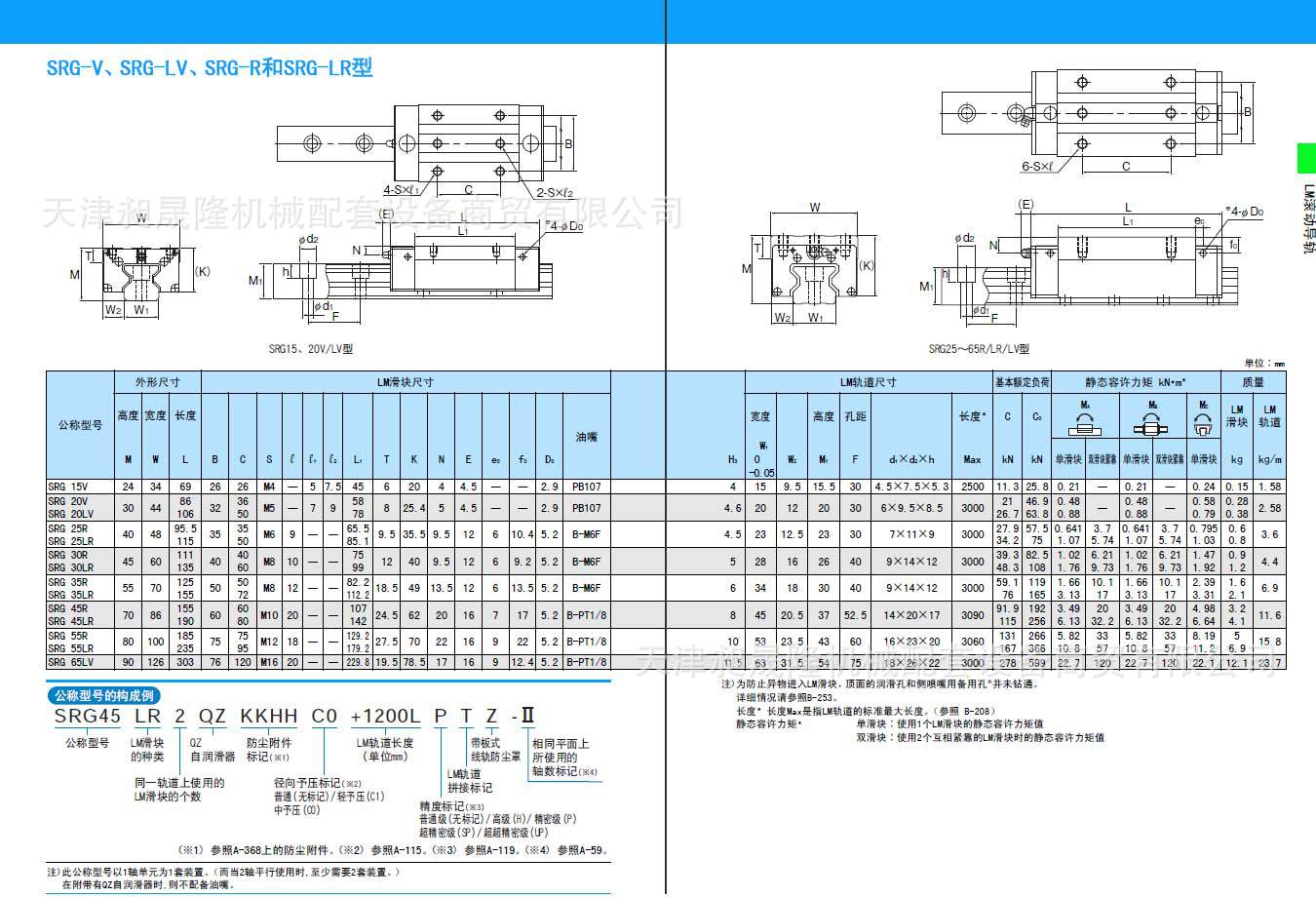The width and height of the screenshot is (1316, 897).
Task: Click the 基本额定负荷 header cell
Action: point(1022,382)
